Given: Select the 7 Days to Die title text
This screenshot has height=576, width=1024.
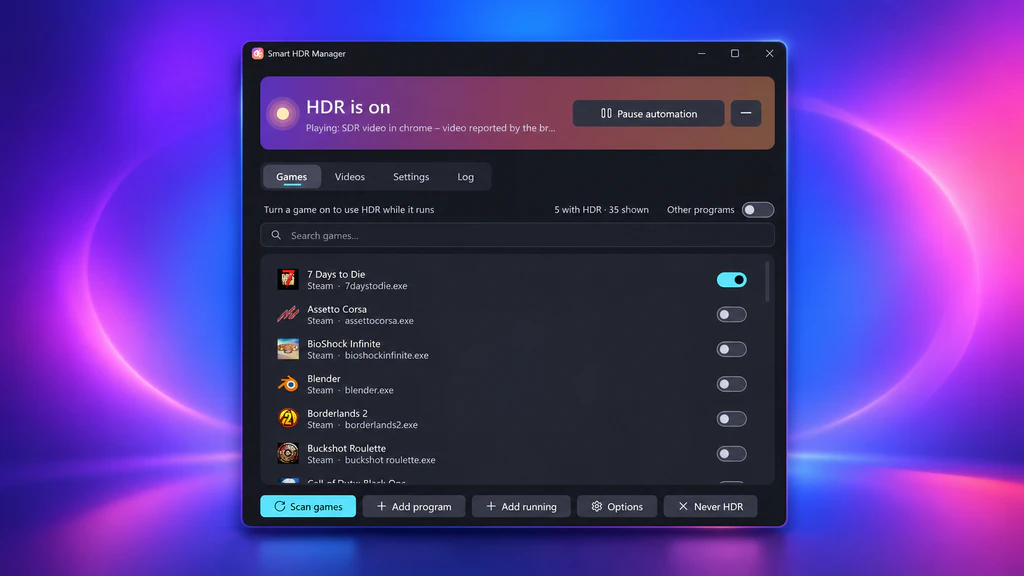Looking at the screenshot, I should [336, 274].
